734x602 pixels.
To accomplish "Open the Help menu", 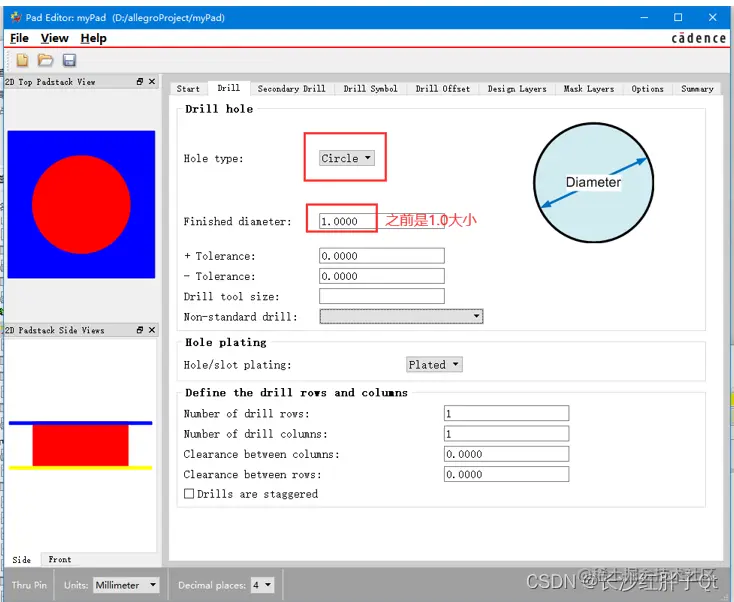I will click(93, 38).
